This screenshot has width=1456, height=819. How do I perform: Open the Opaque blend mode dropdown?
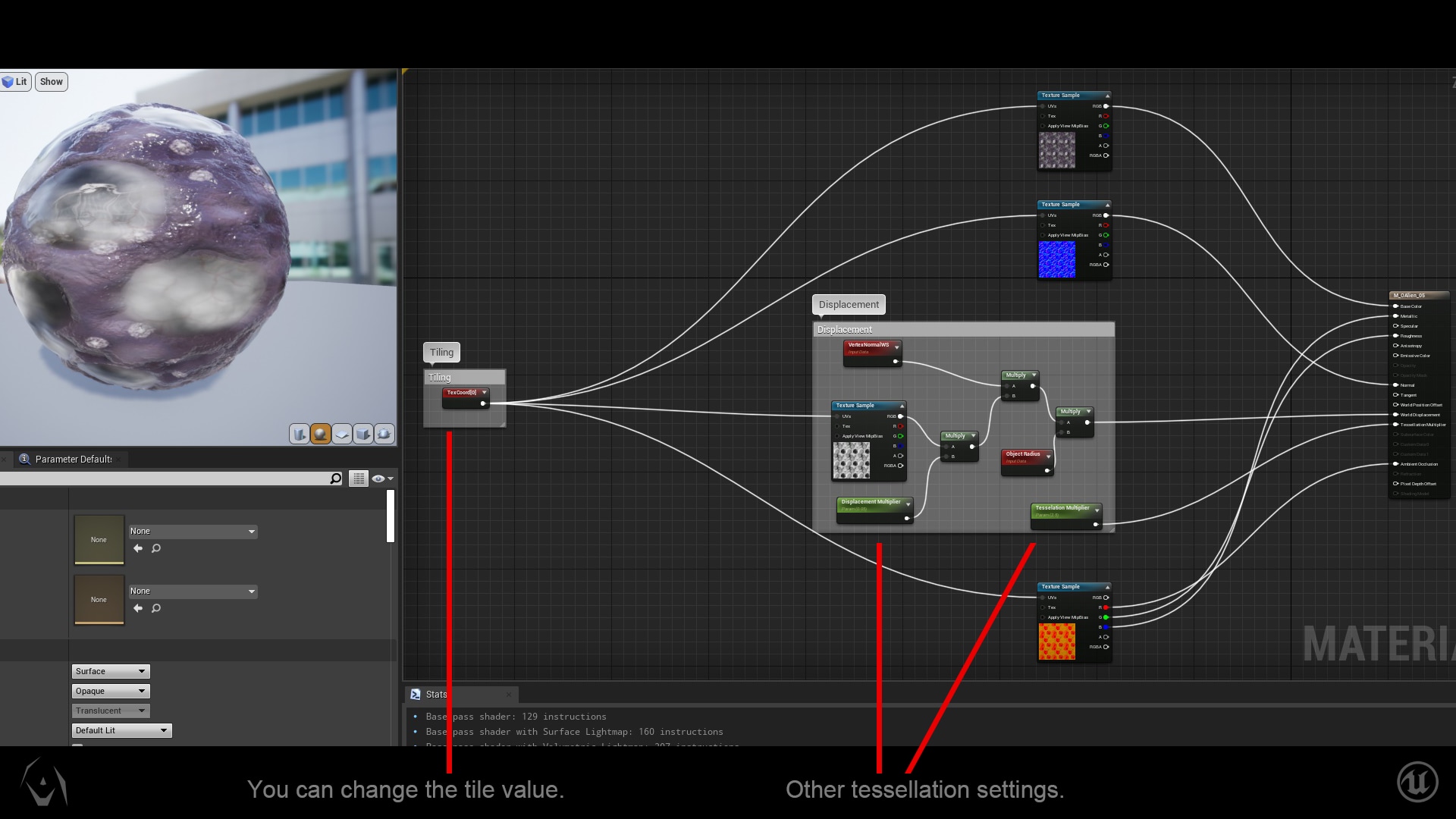click(x=111, y=691)
